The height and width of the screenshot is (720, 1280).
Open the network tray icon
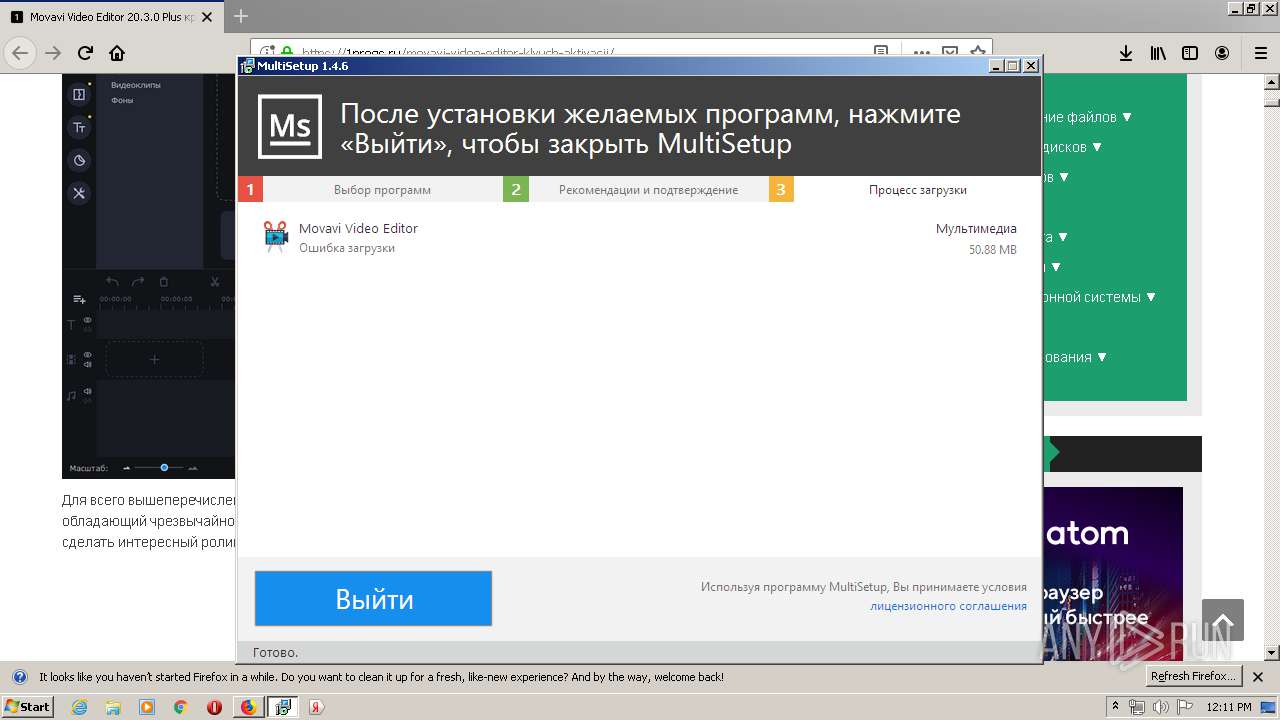tap(1136, 707)
